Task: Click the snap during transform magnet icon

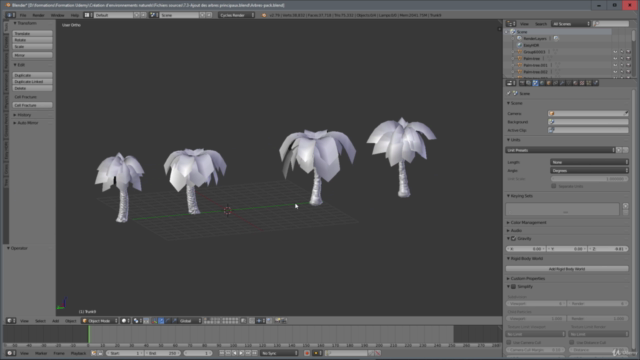Action: pos(252,321)
